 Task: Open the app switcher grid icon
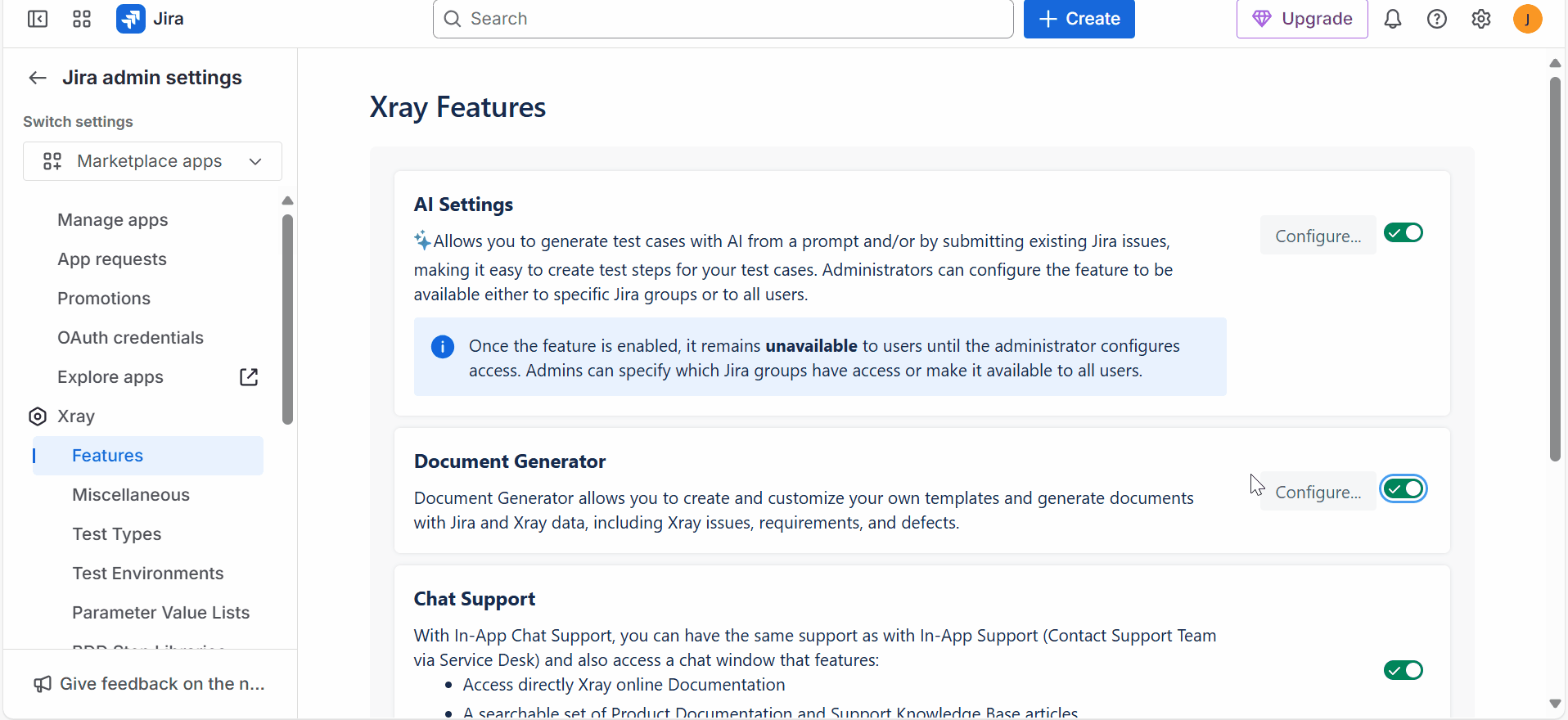click(82, 19)
